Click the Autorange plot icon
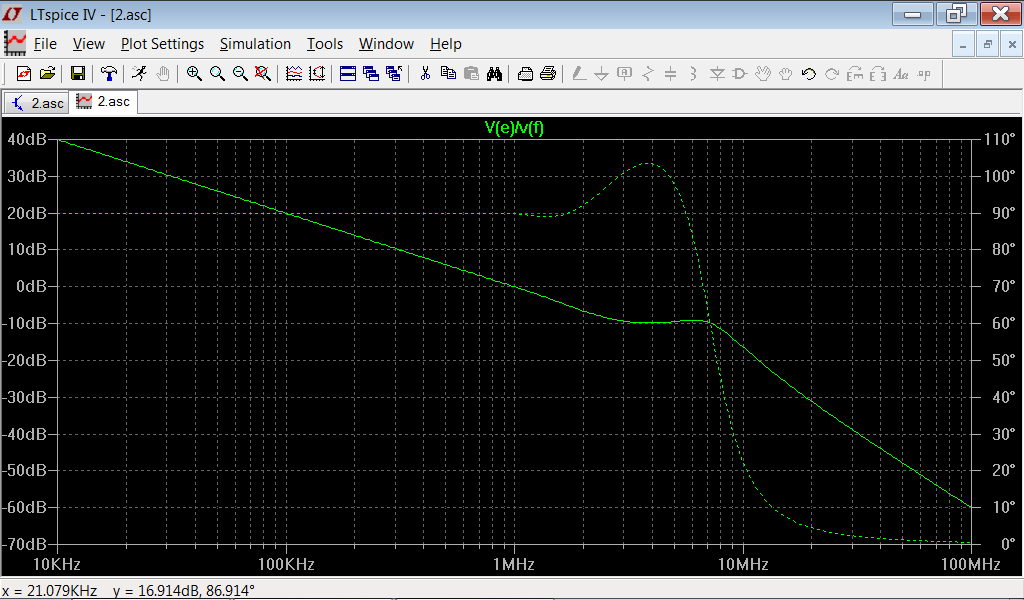Viewport: 1024px width, 600px height. point(317,74)
